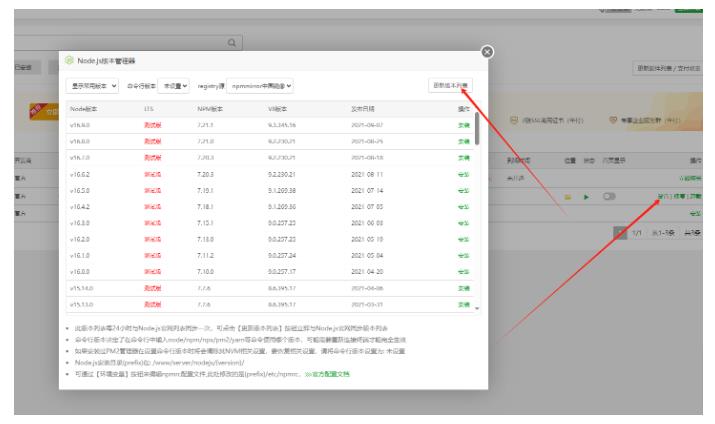Click 安装 for Node v16.3.0

tap(464, 223)
